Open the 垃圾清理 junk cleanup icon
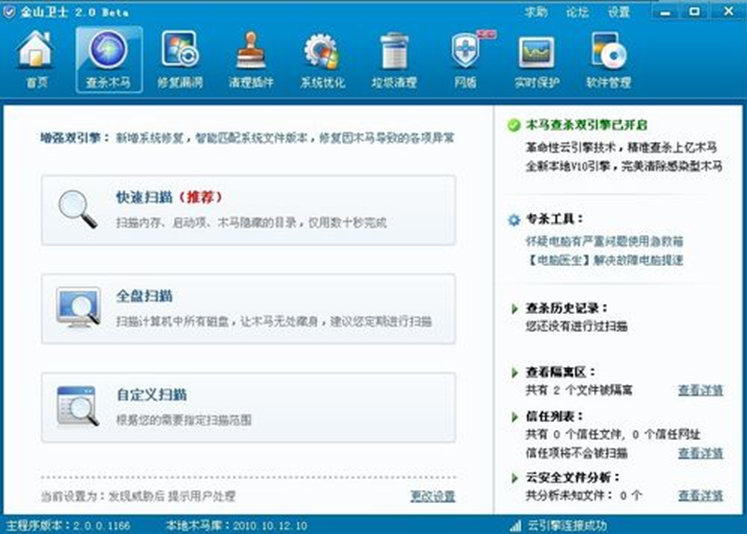 click(394, 60)
